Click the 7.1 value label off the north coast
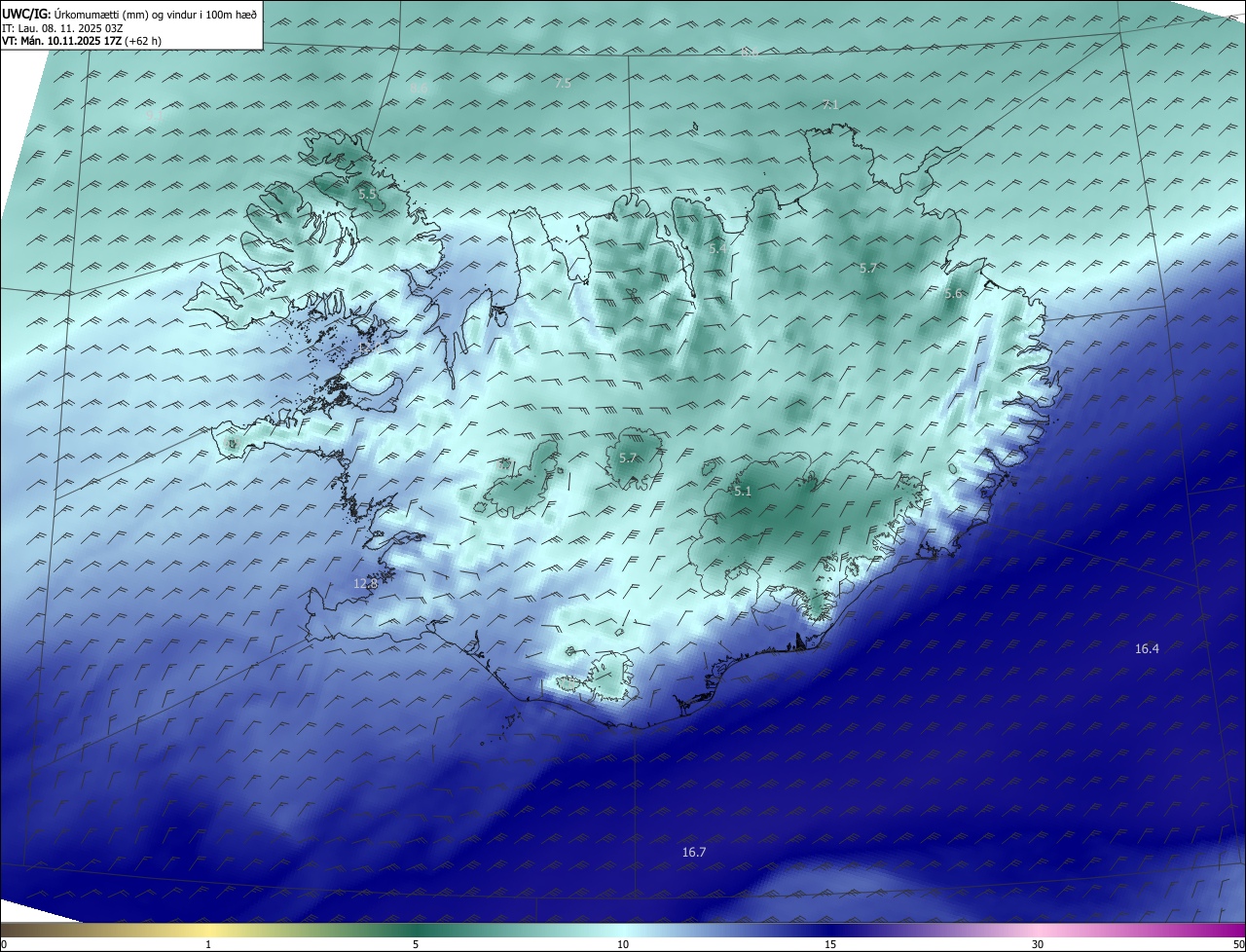The height and width of the screenshot is (952, 1246). tap(830, 104)
